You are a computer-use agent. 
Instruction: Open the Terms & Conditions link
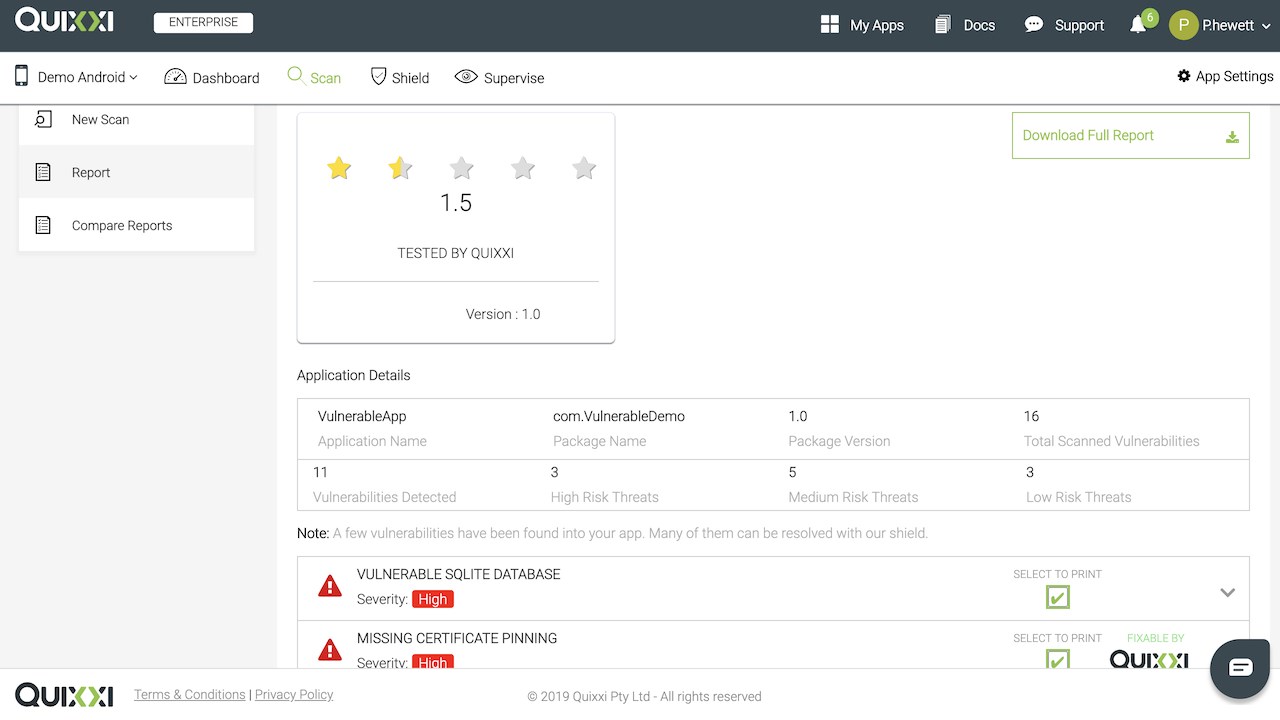tap(190, 695)
